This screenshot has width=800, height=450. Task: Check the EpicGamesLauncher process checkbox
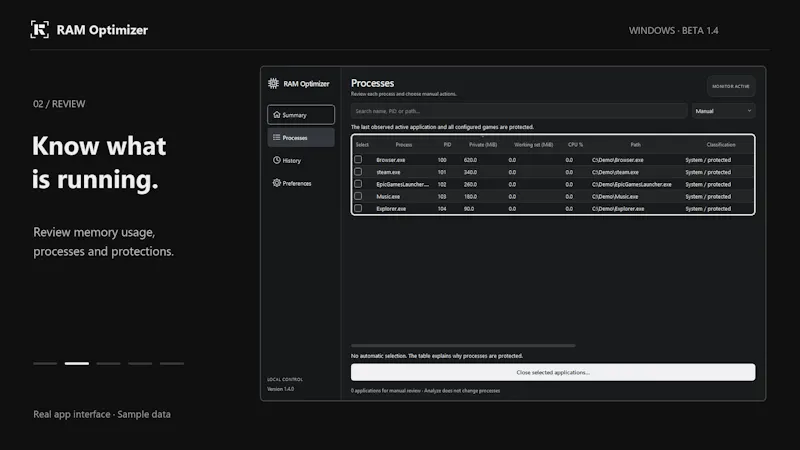(x=358, y=184)
